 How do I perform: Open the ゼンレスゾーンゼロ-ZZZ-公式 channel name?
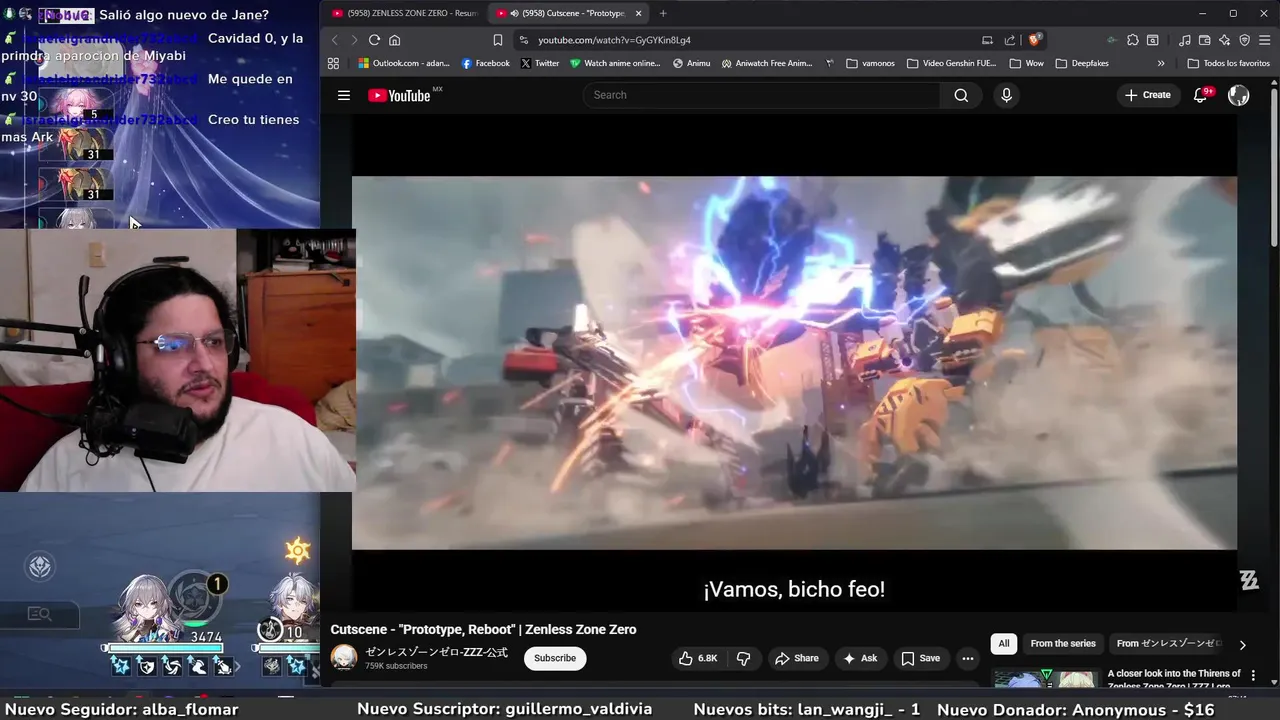(x=436, y=652)
